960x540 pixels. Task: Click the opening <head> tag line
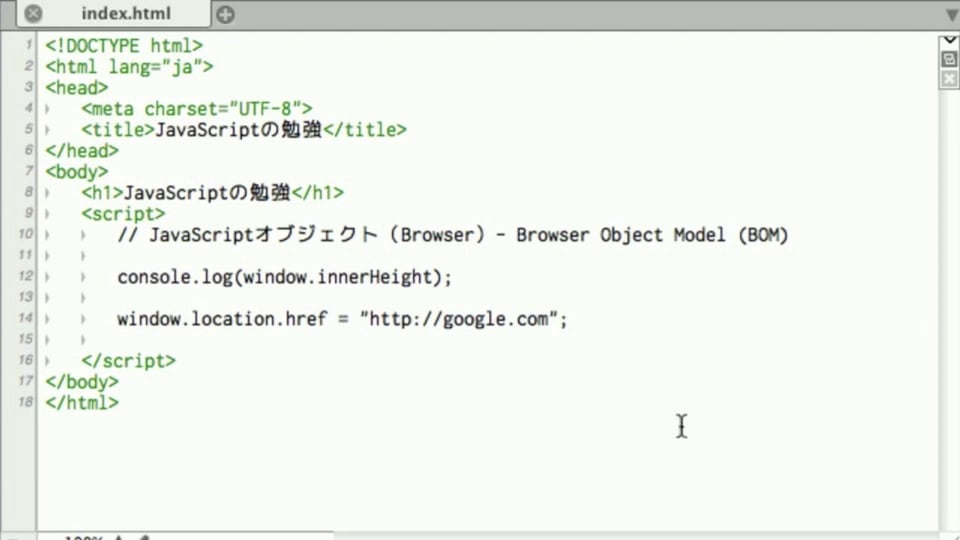[x=77, y=88]
